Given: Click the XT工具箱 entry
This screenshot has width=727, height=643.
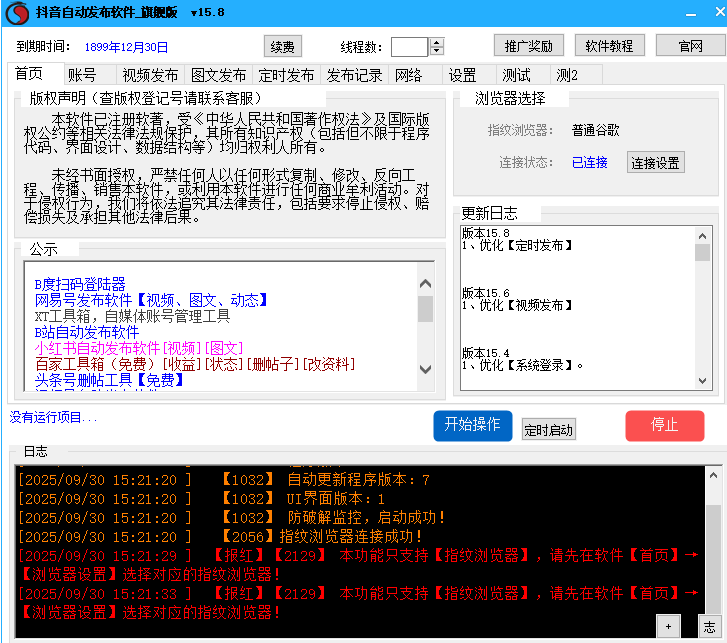Looking at the screenshot, I should pyautogui.click(x=133, y=316).
